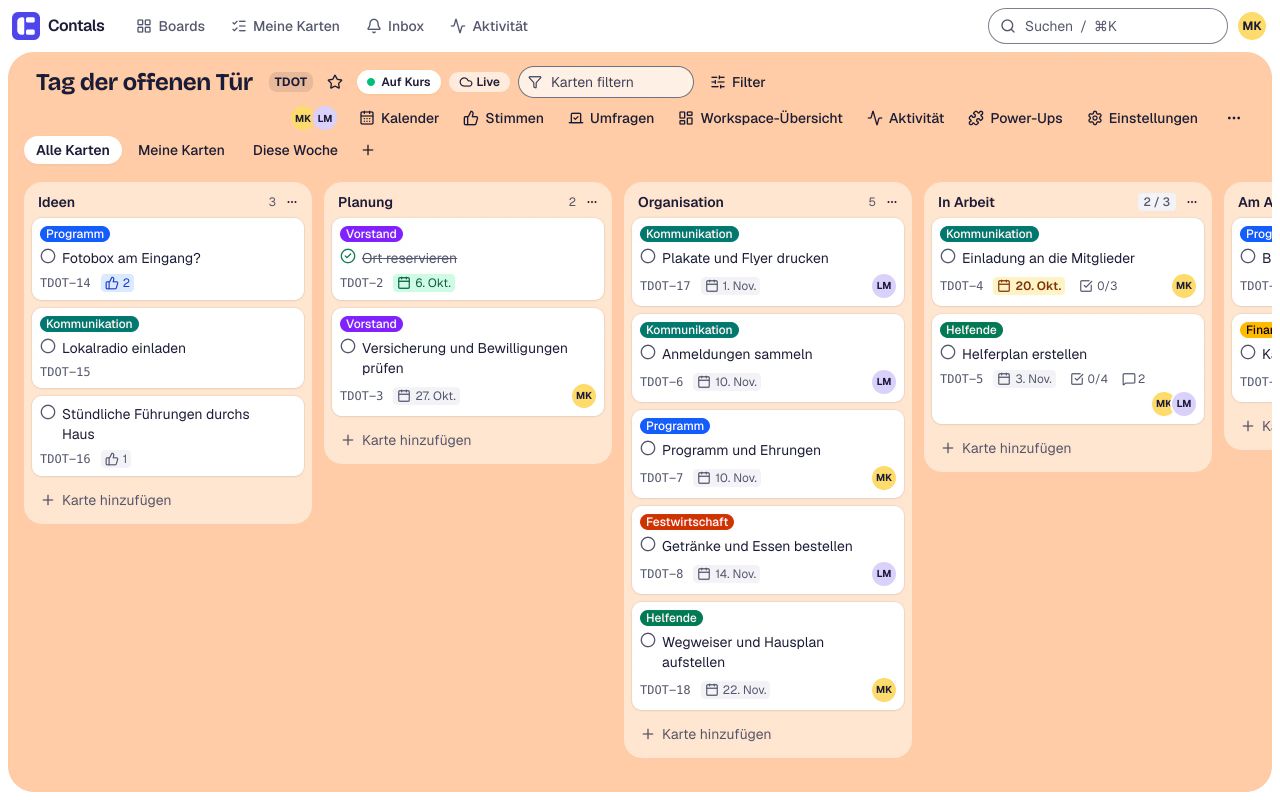Add a new board view with plus icon
Image resolution: width=1280 pixels, height=800 pixels.
click(x=368, y=150)
